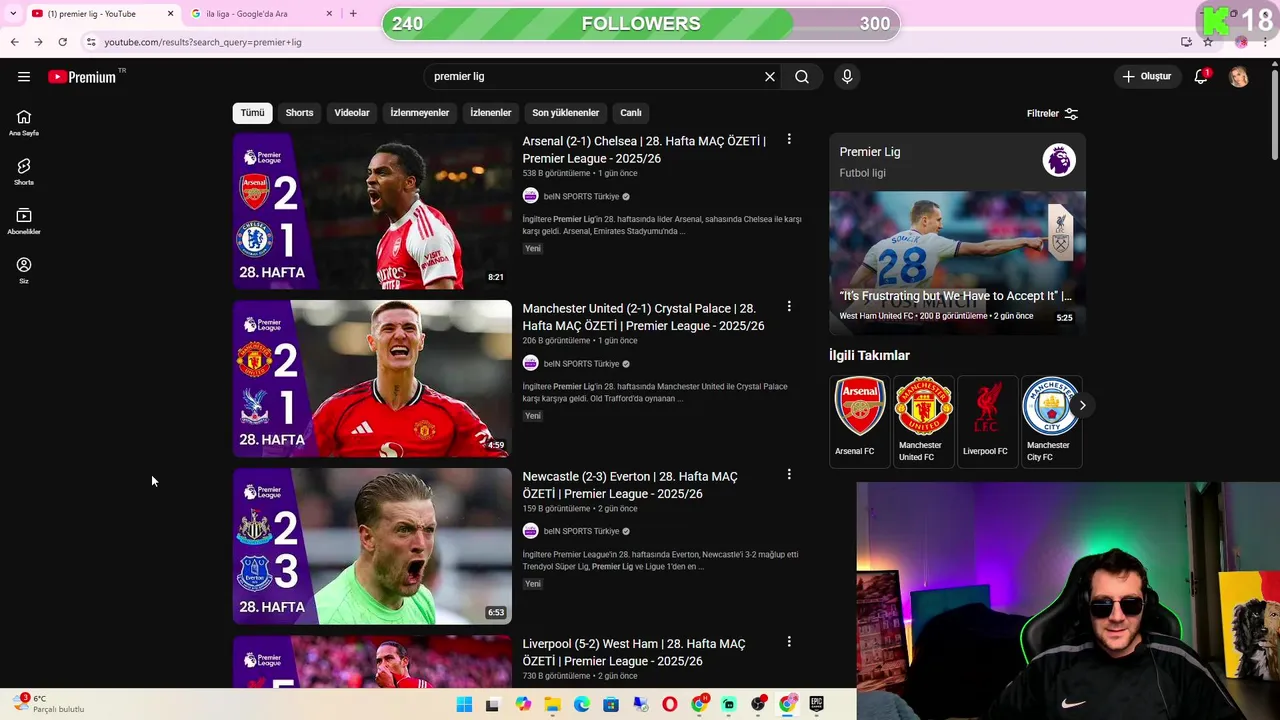
Task: Reload the page with the refresh icon
Action: 62,42
